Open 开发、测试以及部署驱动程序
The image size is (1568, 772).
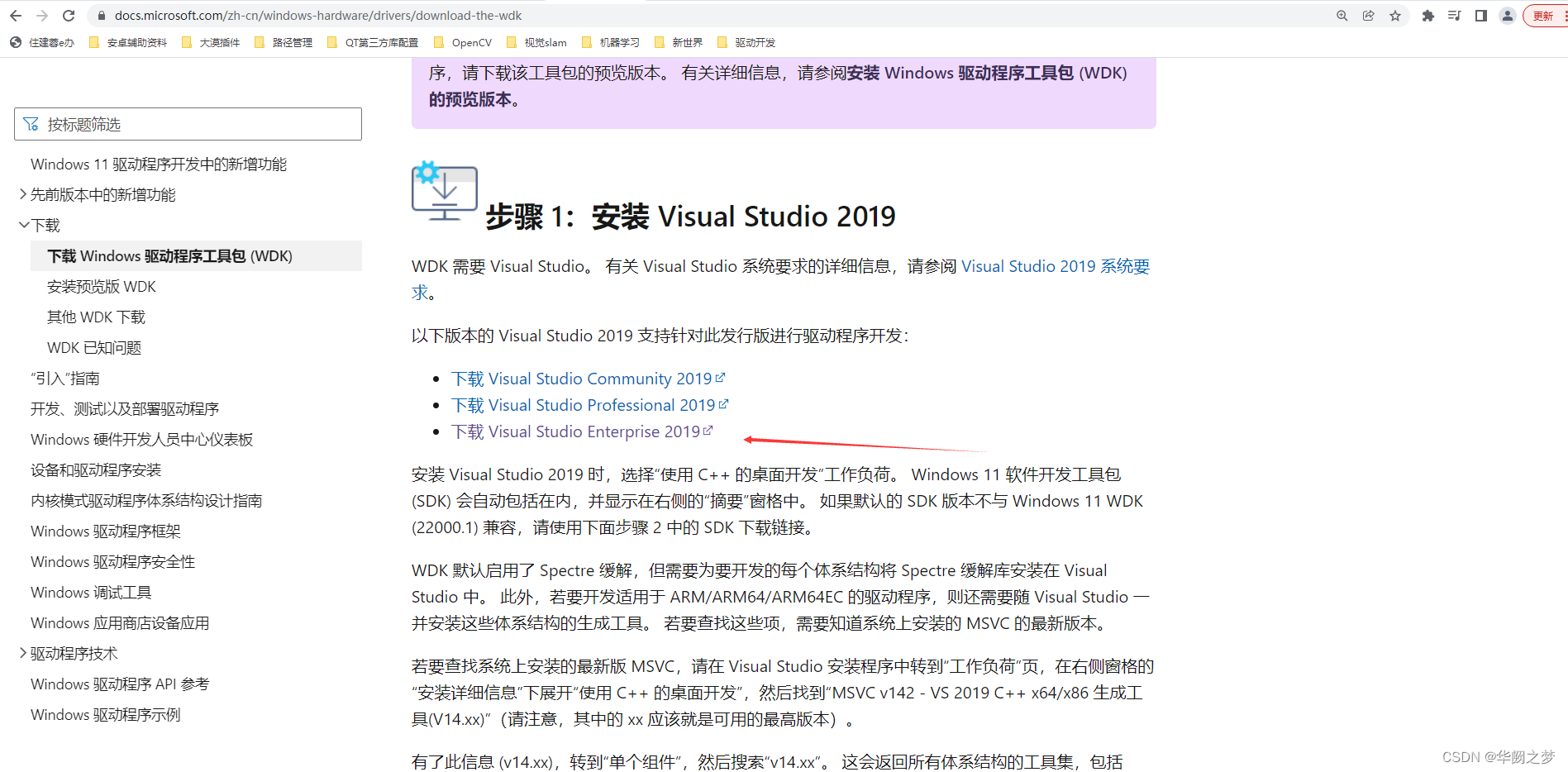click(x=125, y=409)
